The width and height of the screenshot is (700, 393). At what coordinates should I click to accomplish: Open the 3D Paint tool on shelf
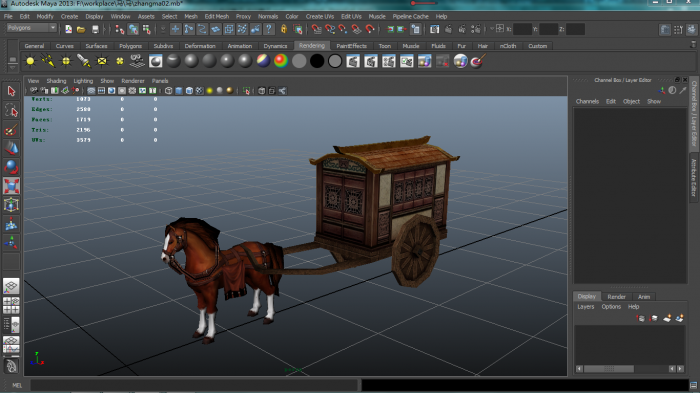478,61
